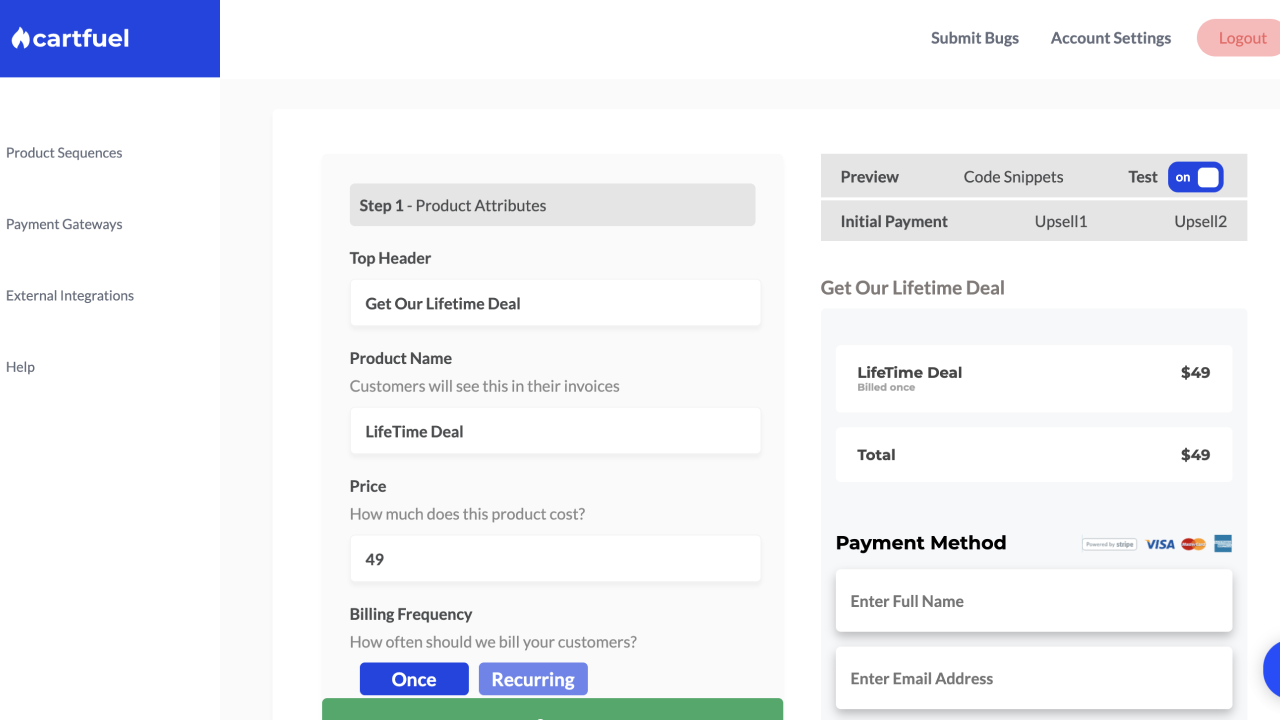1280x720 pixels.
Task: Turn off the Test mode toggle
Action: (1195, 177)
